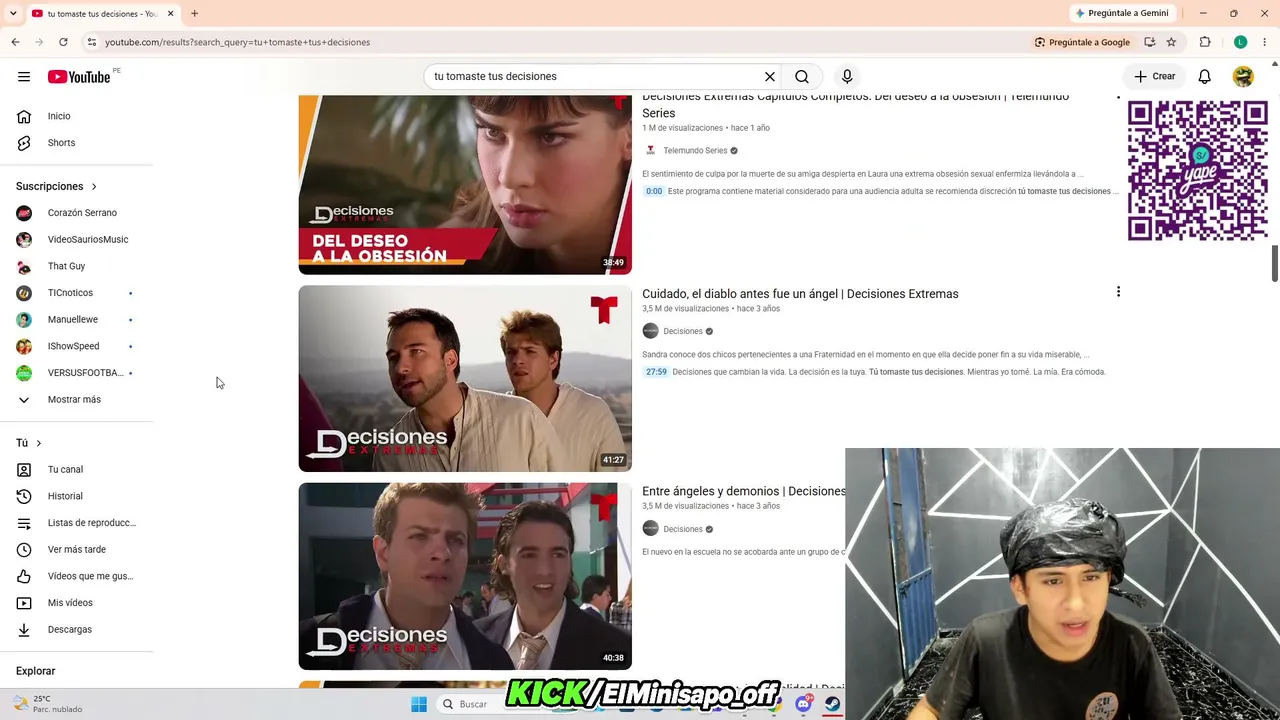1280x720 pixels.
Task: Open Discord from the taskbar
Action: pyautogui.click(x=803, y=704)
